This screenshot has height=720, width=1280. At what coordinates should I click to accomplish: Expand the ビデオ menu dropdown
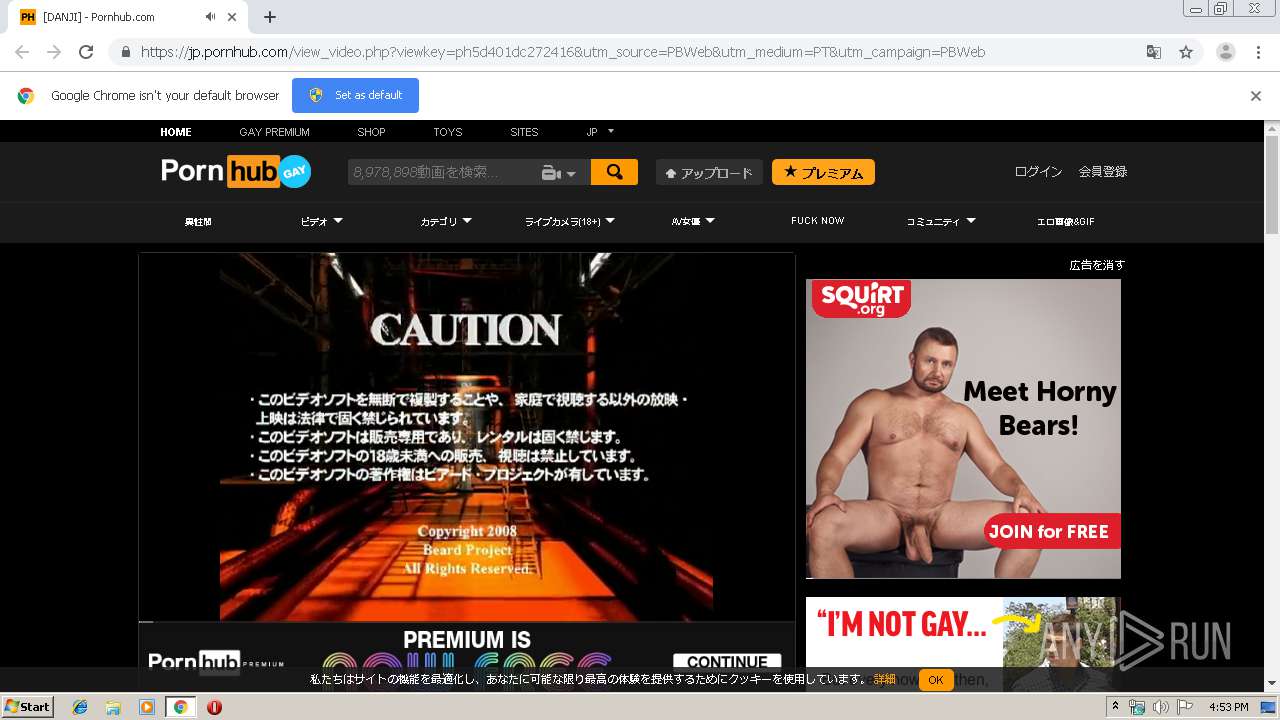[322, 221]
